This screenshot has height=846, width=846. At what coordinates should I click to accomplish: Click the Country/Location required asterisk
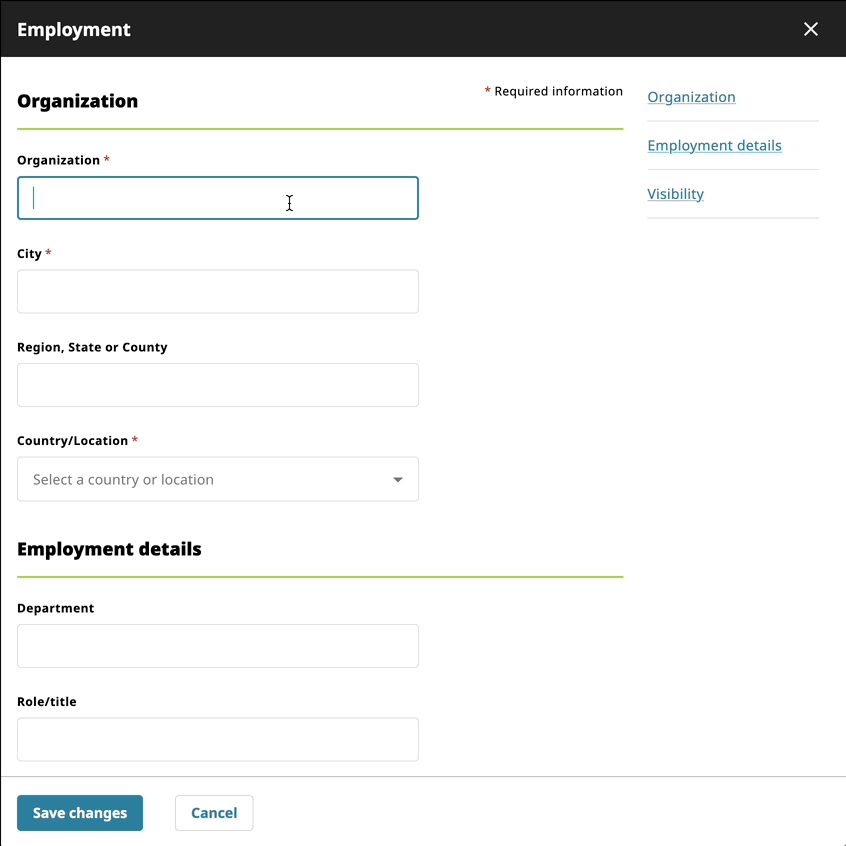click(x=135, y=440)
